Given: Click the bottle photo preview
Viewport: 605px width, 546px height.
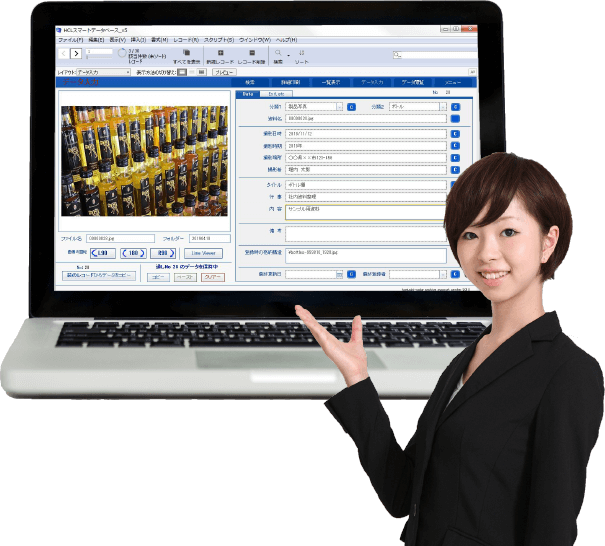Looking at the screenshot, I should [x=144, y=161].
